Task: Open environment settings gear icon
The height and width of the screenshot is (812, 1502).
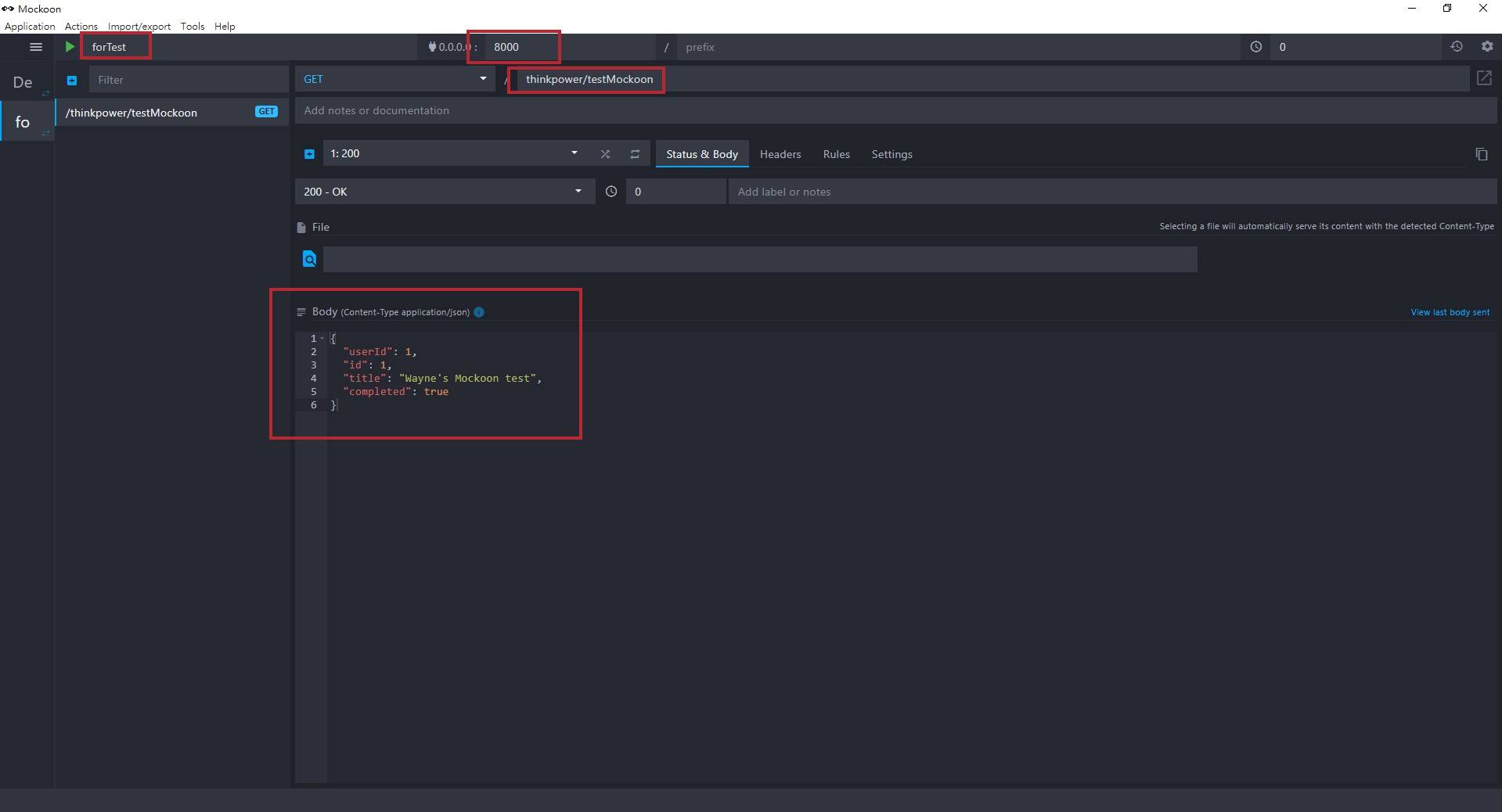Action: [1487, 47]
